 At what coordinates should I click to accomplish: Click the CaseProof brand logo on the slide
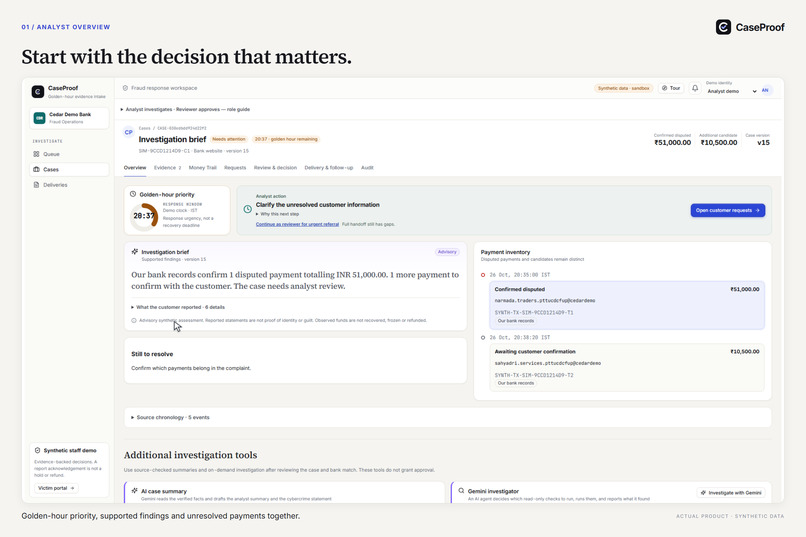pyautogui.click(x=723, y=27)
